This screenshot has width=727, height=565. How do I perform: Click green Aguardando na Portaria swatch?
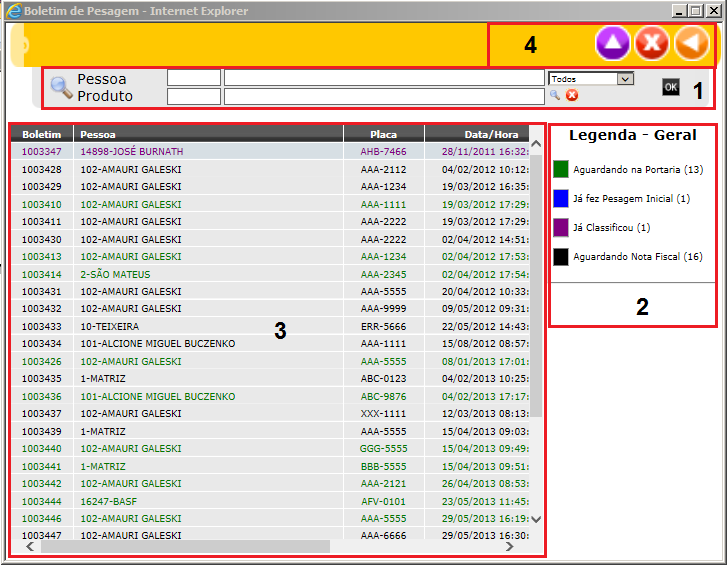pyautogui.click(x=561, y=170)
